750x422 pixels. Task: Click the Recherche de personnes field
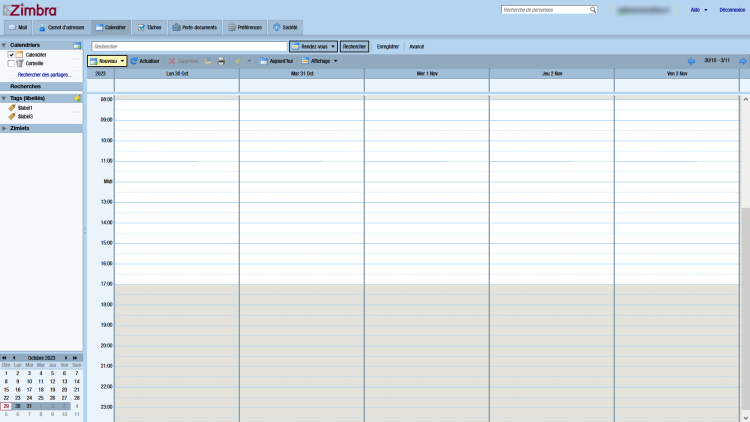545,10
